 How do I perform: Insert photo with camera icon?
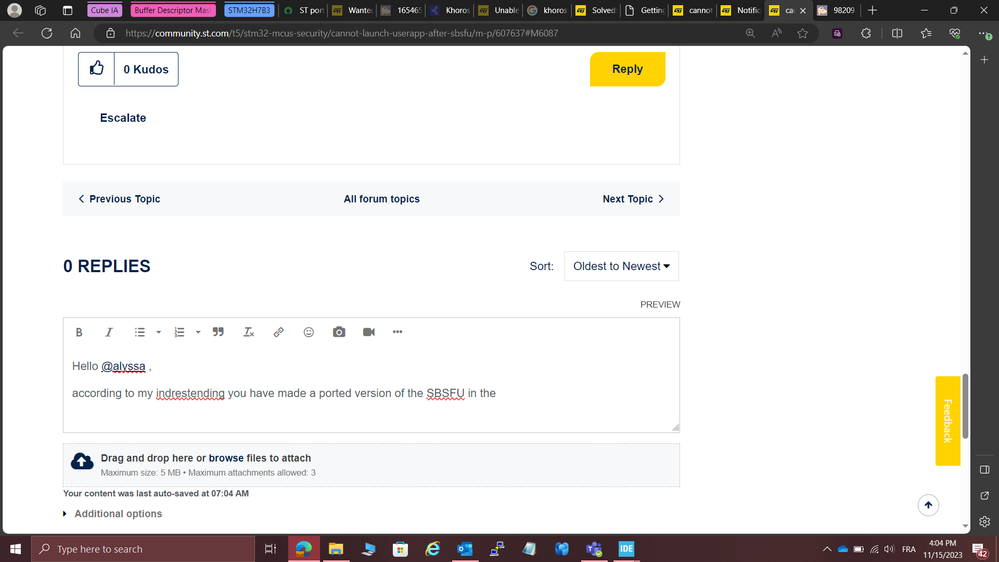(339, 332)
